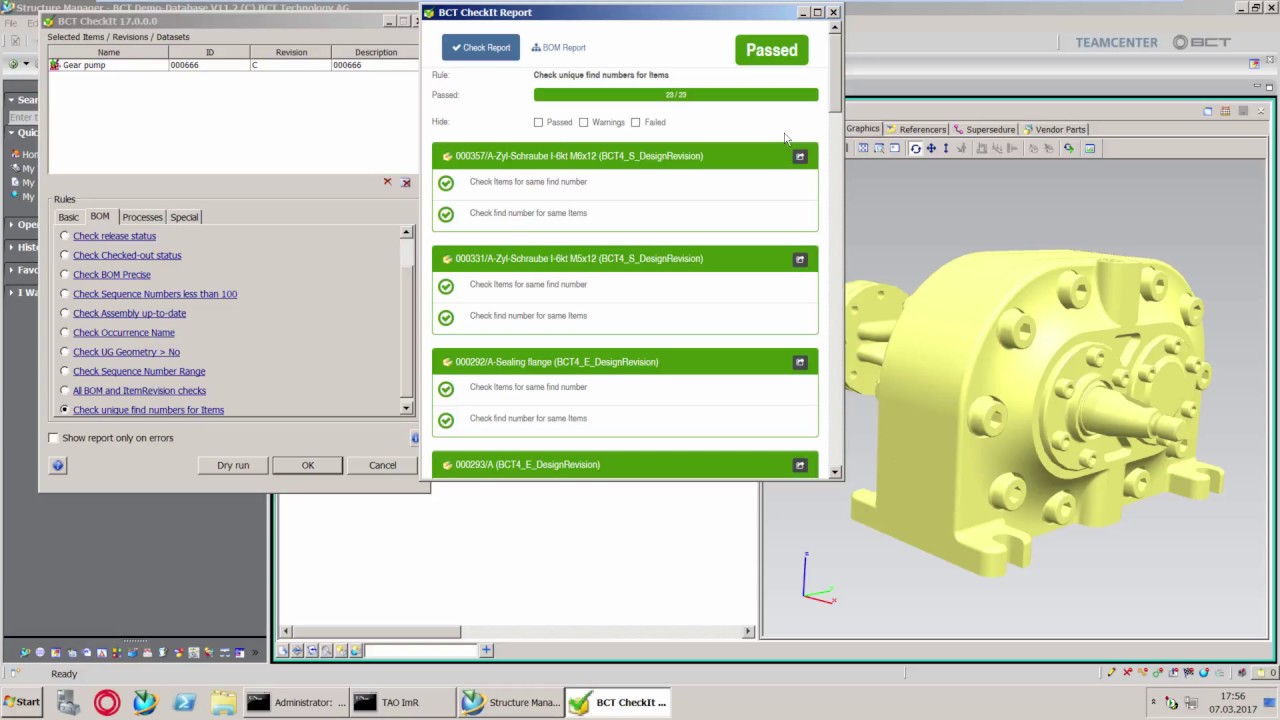
Task: Select the Check Report tab
Action: click(x=481, y=48)
